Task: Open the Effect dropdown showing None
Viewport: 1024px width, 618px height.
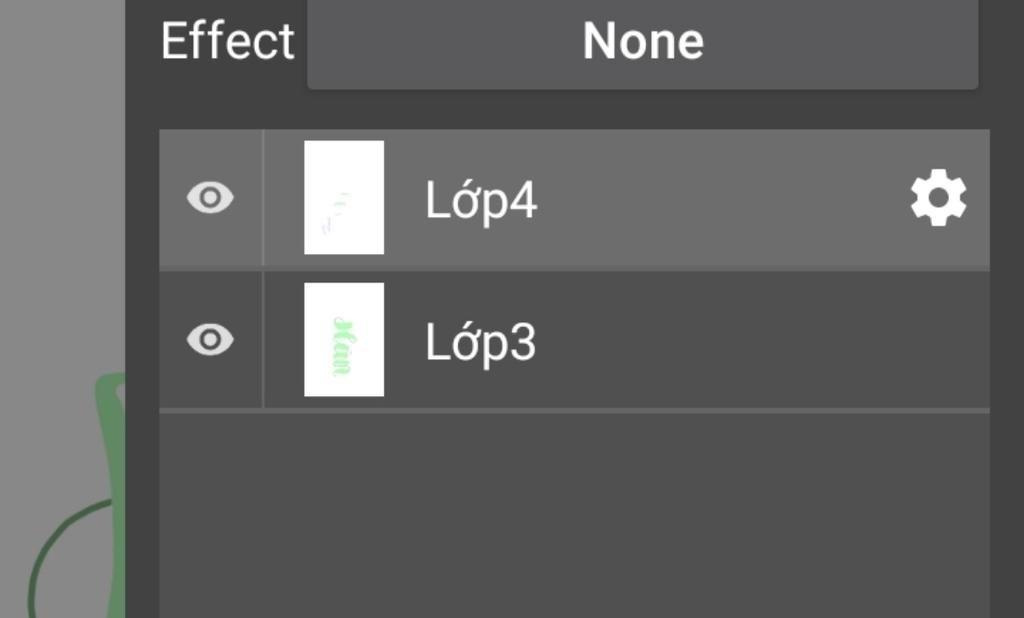Action: point(642,42)
